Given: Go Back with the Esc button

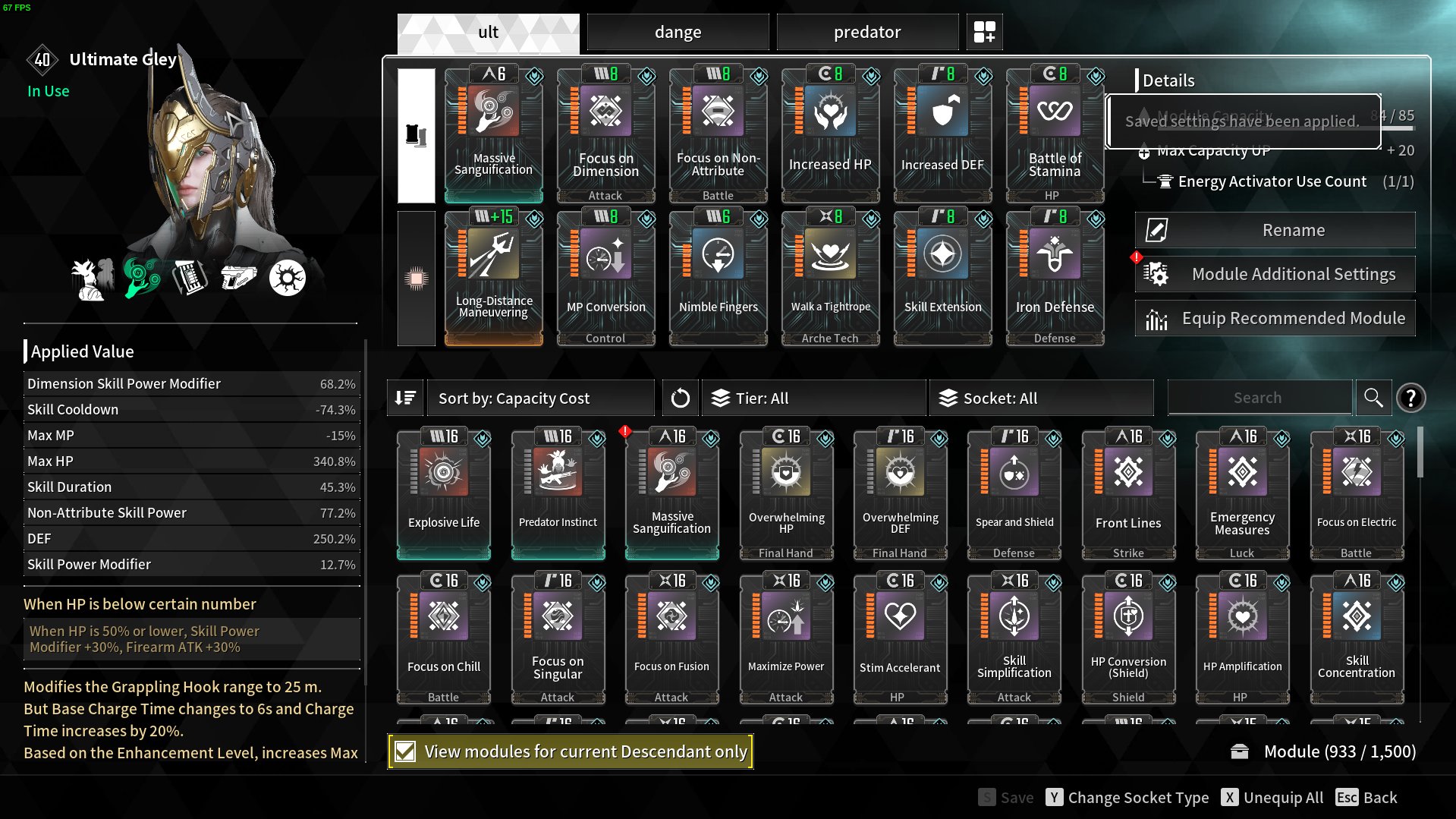Looking at the screenshot, I should [x=1366, y=797].
